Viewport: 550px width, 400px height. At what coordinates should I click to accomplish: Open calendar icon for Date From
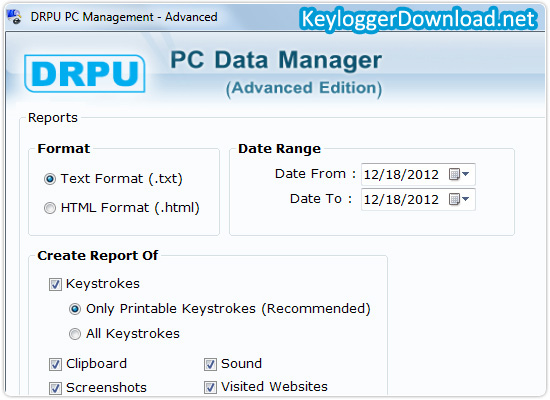tap(454, 174)
